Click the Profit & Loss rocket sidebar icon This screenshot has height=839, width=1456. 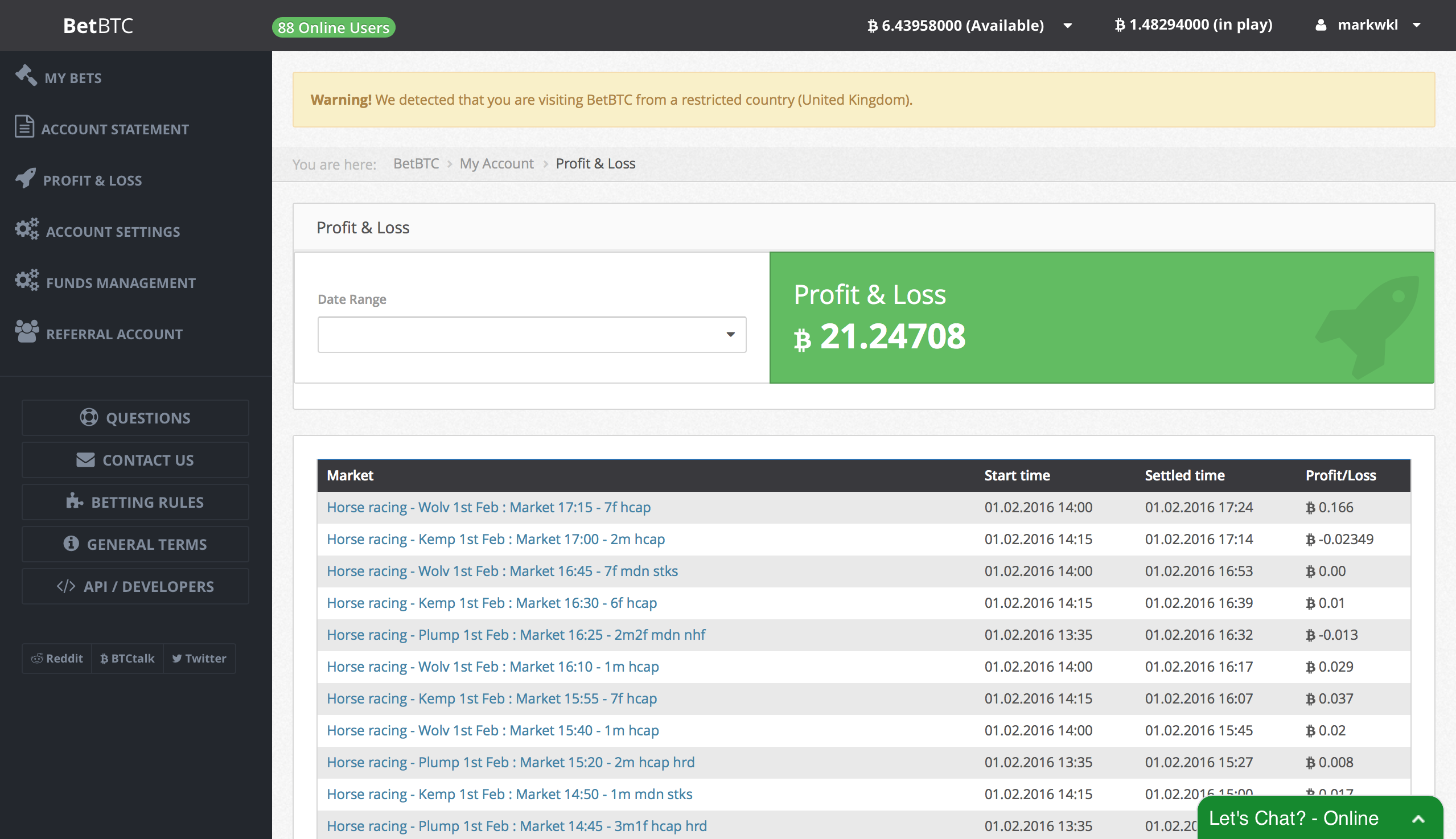tap(26, 178)
